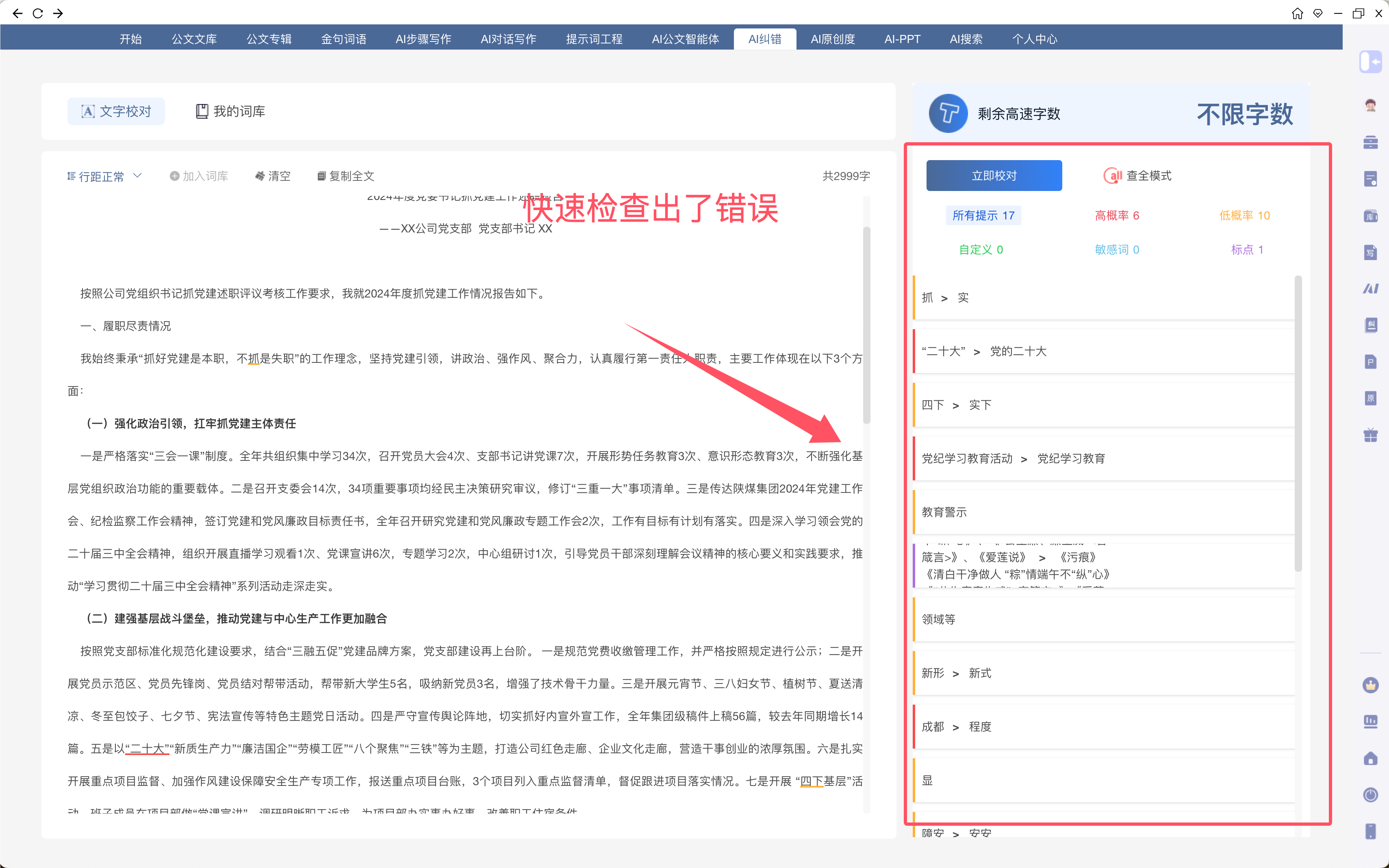Screen dimensions: 1389x868
Task: Click the power sidebar icon
Action: tap(1371, 795)
